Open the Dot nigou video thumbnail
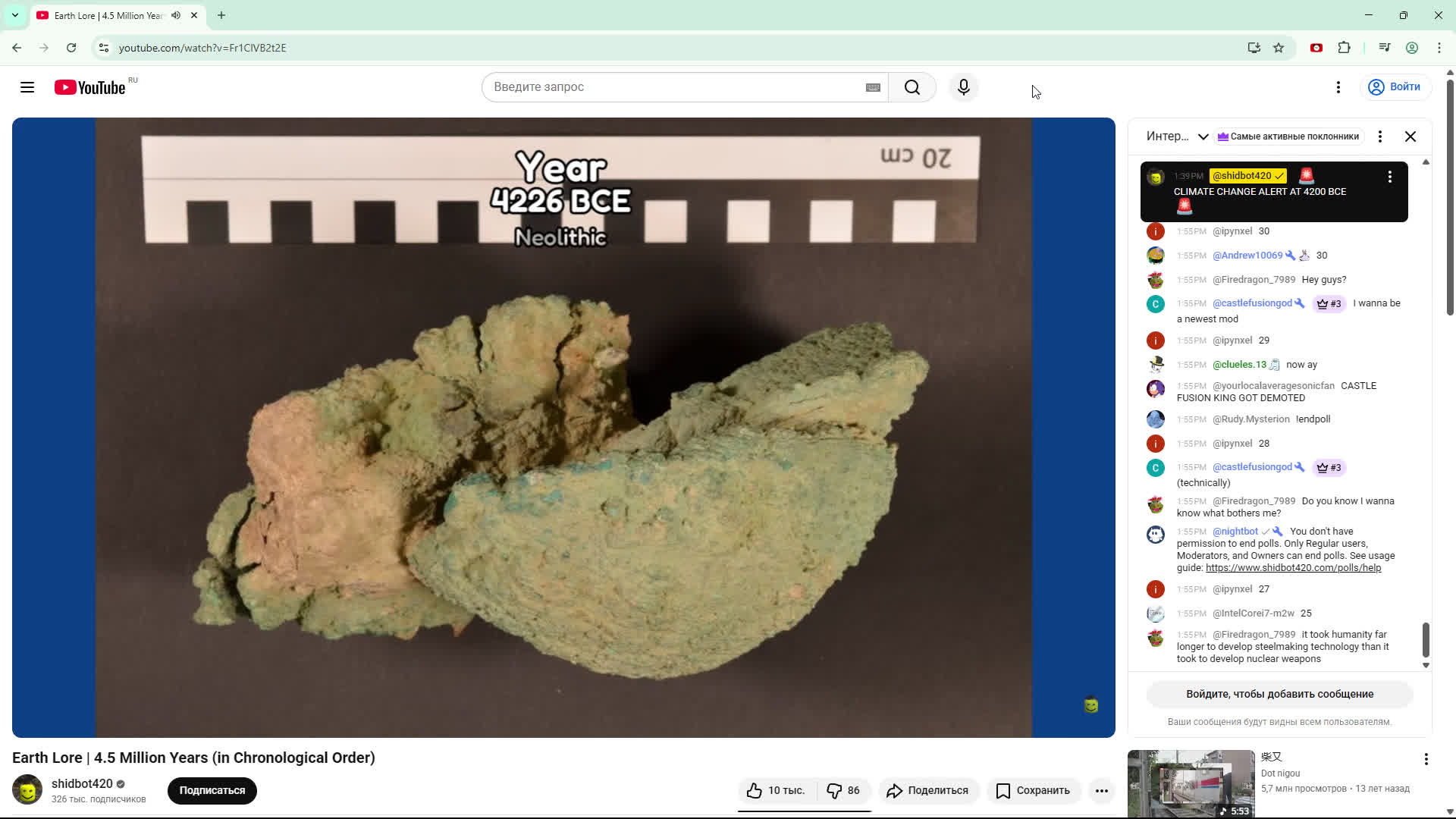This screenshot has height=819, width=1456. (1191, 783)
